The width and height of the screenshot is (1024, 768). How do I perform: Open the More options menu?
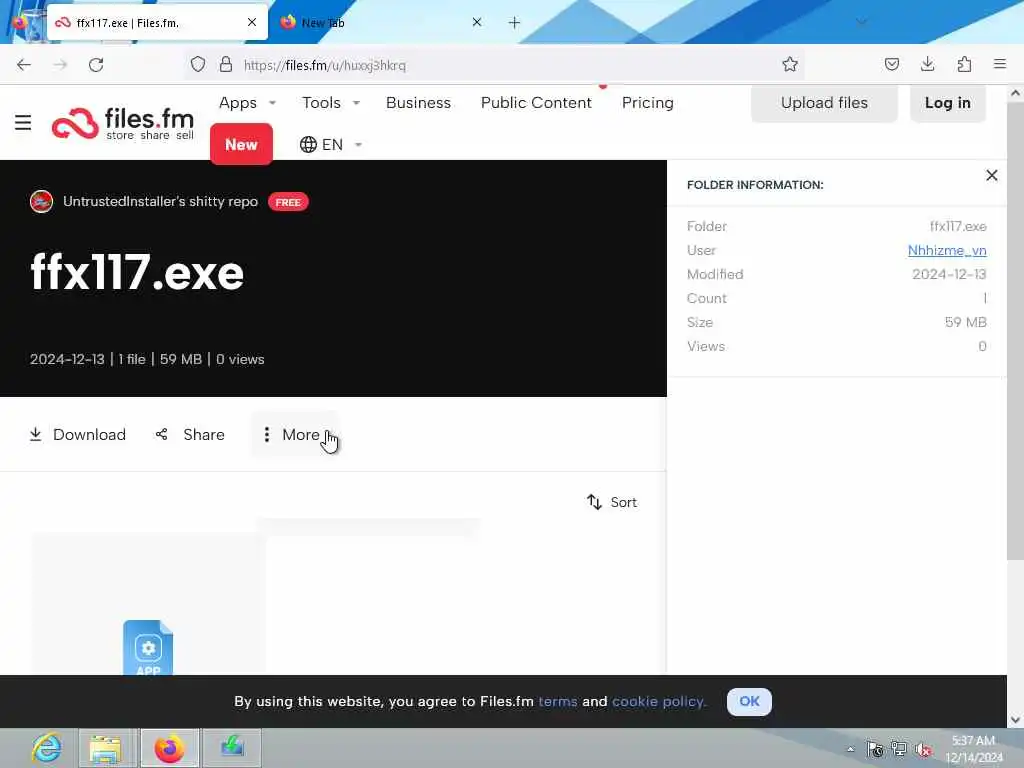pyautogui.click(x=294, y=434)
